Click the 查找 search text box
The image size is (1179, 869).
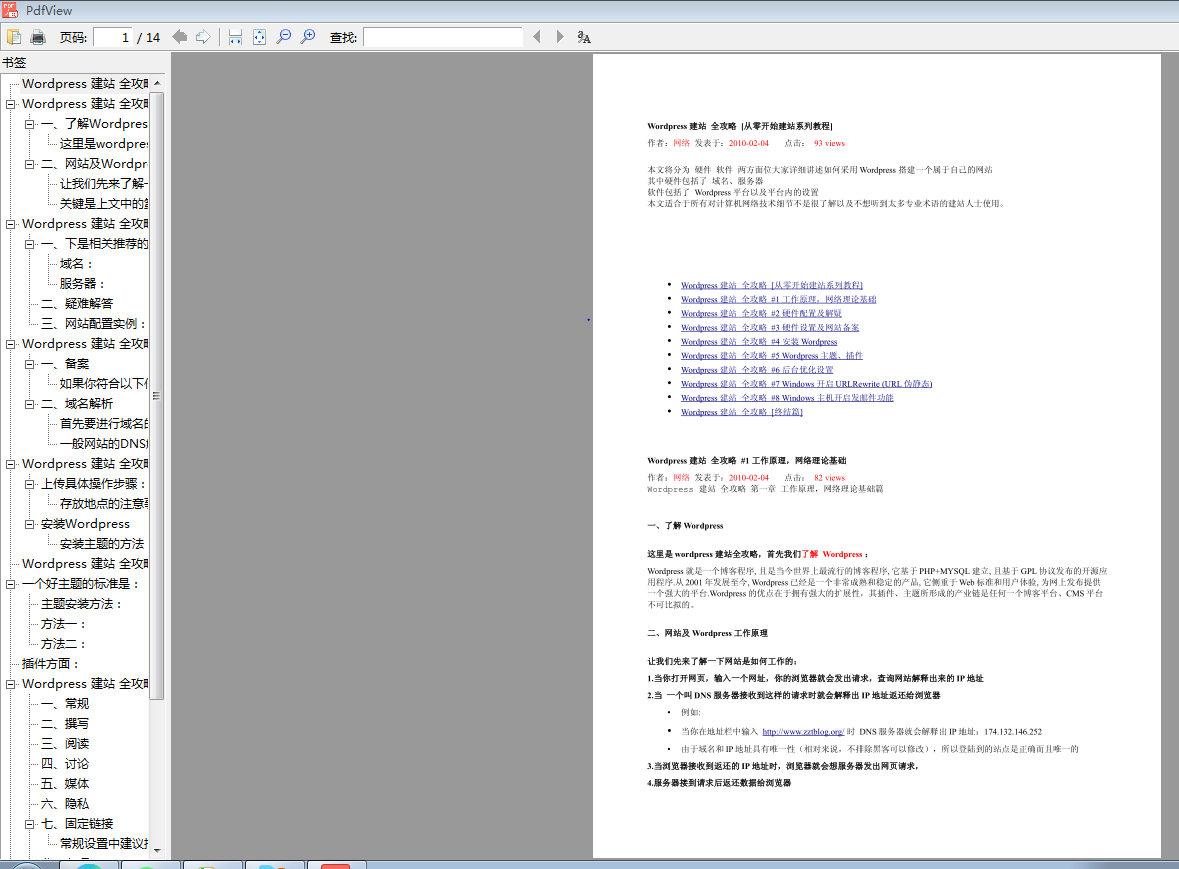click(443, 37)
